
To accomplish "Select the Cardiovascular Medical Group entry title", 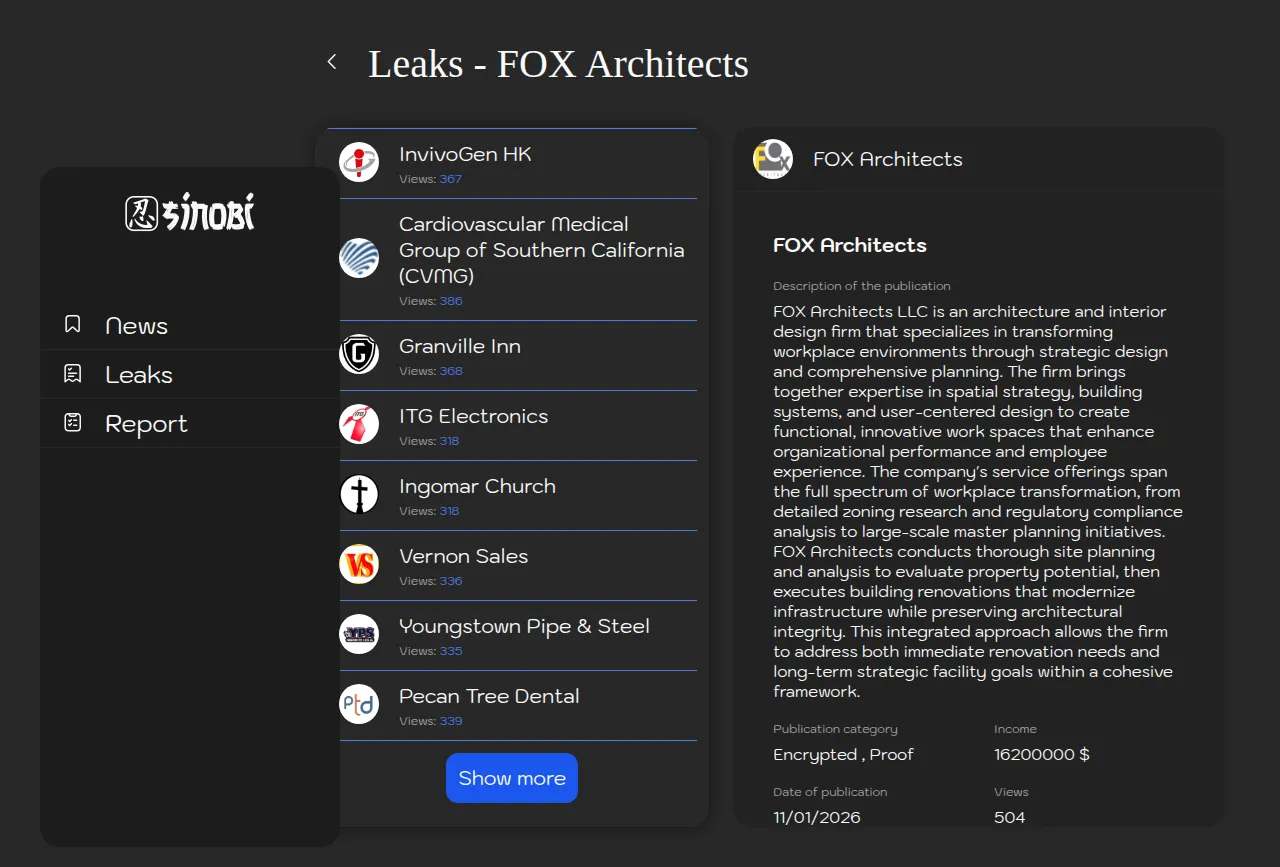I will coord(541,250).
